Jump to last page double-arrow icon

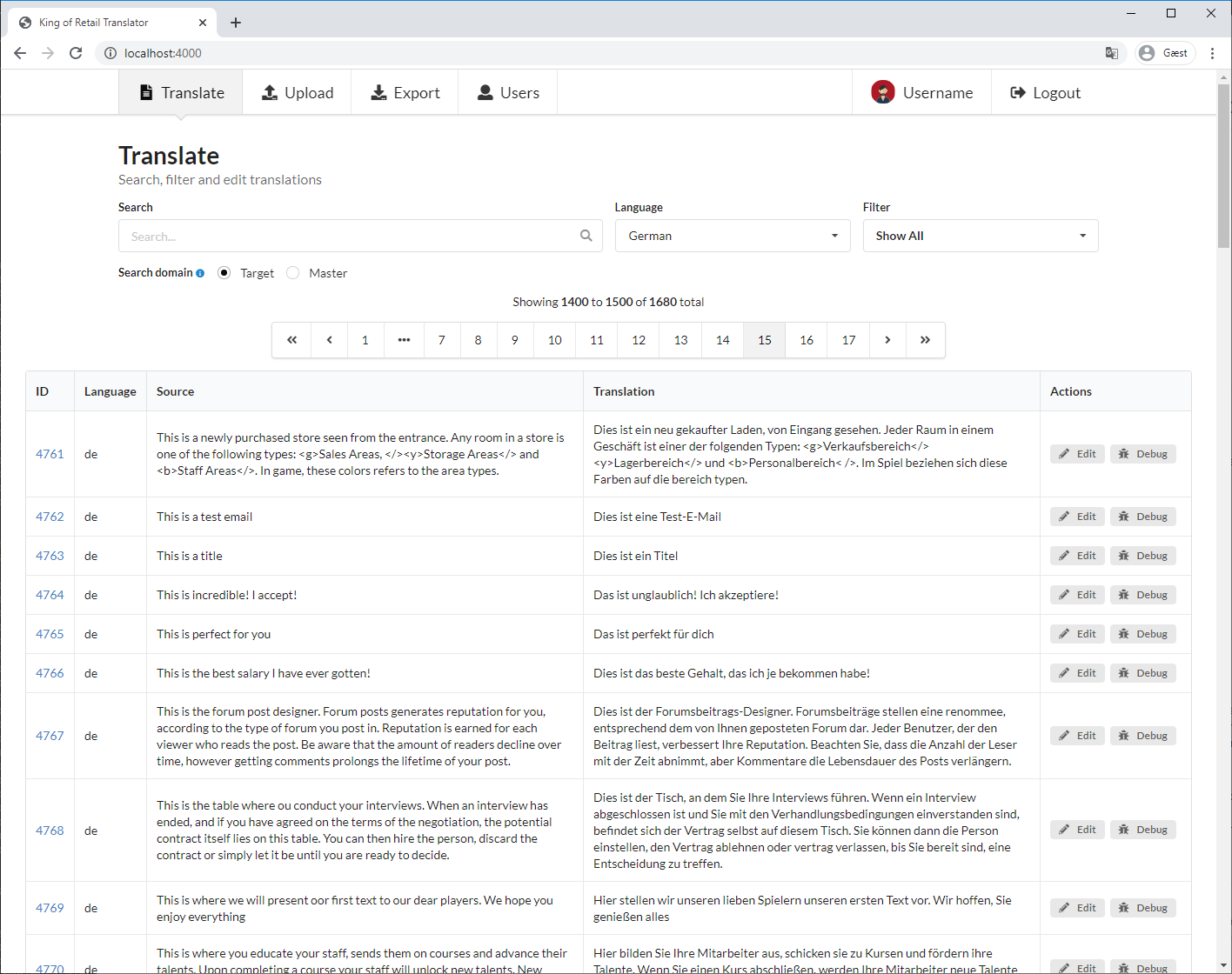coord(925,340)
